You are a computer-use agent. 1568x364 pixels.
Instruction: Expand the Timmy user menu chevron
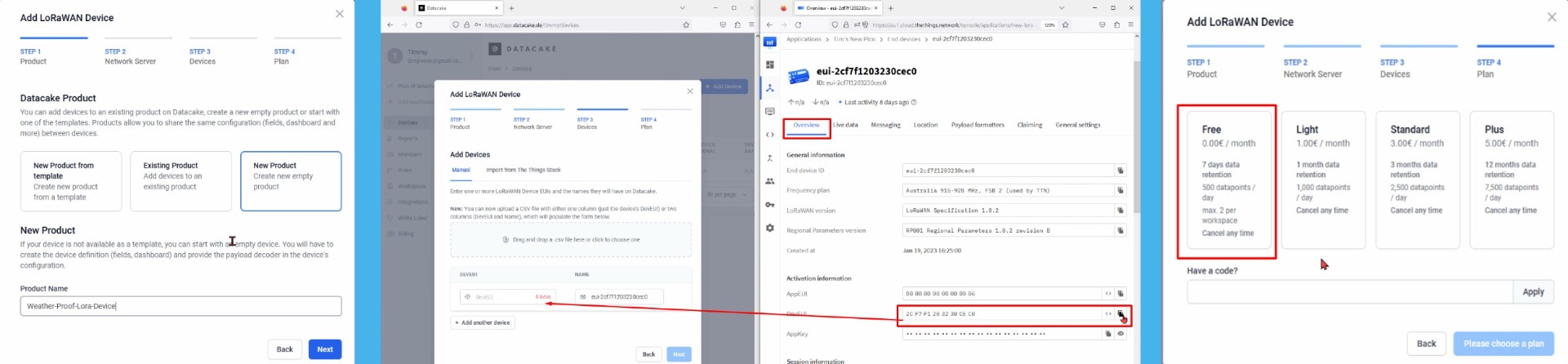pos(472,56)
